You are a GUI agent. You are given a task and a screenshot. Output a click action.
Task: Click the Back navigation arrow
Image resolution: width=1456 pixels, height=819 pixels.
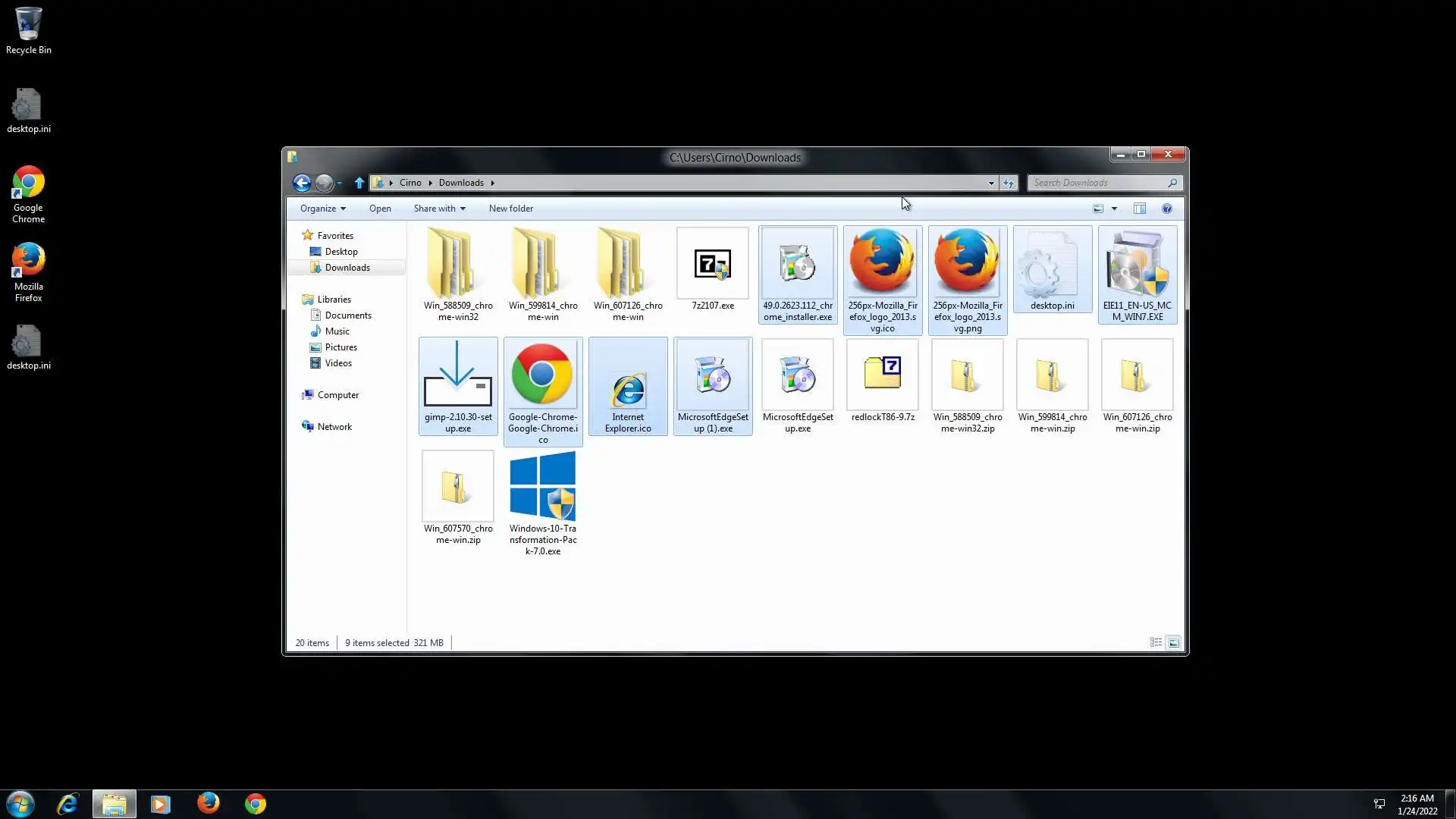point(301,183)
